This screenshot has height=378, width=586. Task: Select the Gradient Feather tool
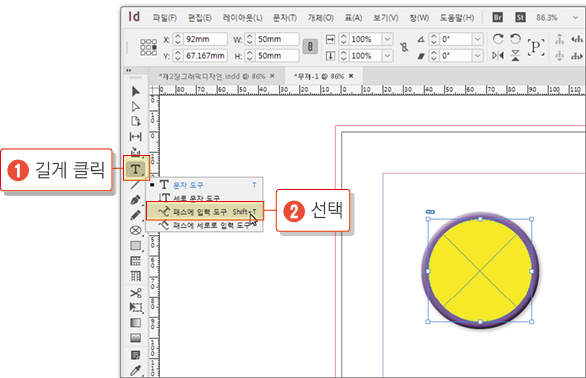[x=136, y=338]
